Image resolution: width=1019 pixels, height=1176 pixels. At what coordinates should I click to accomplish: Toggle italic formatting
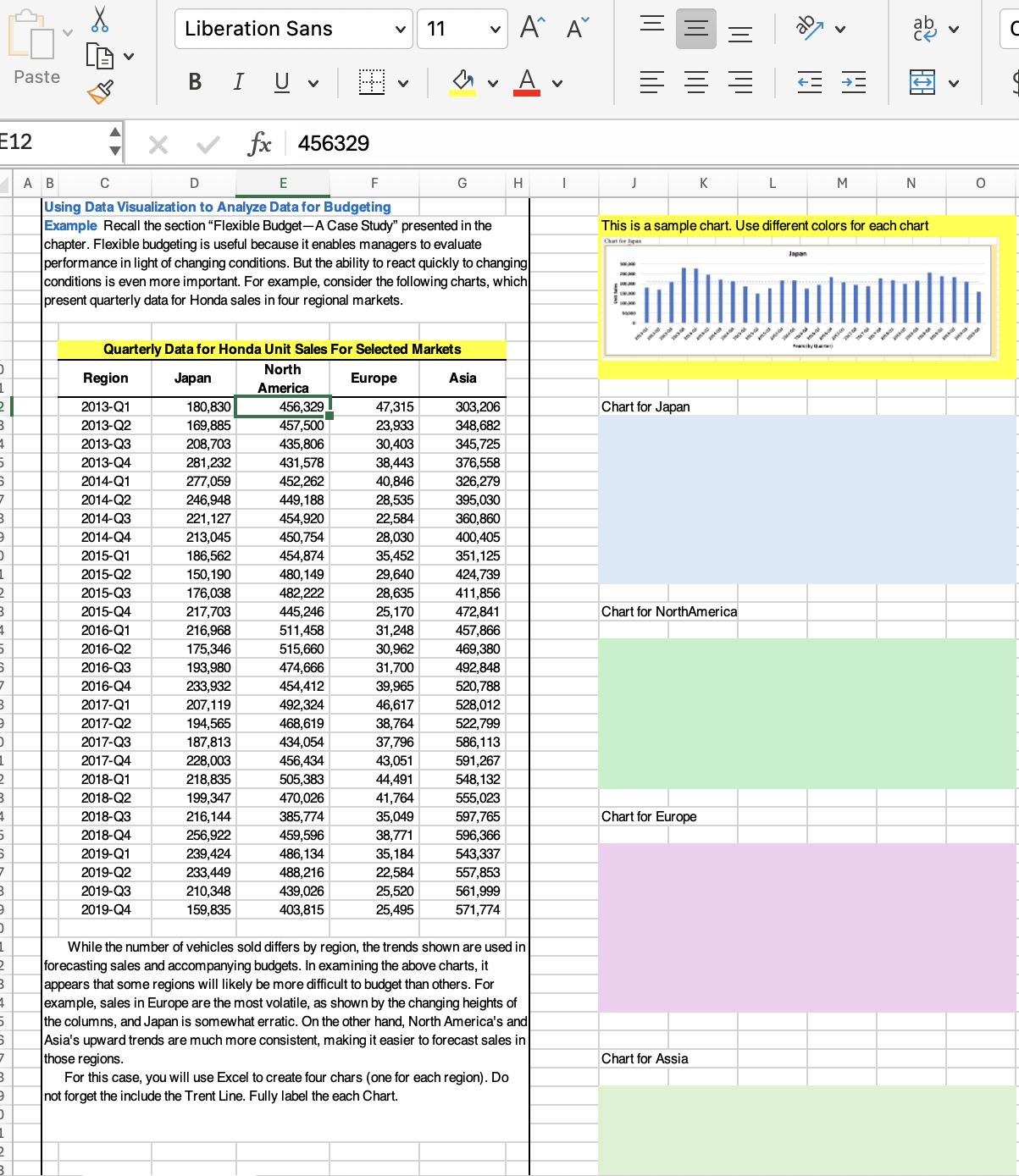tap(238, 82)
